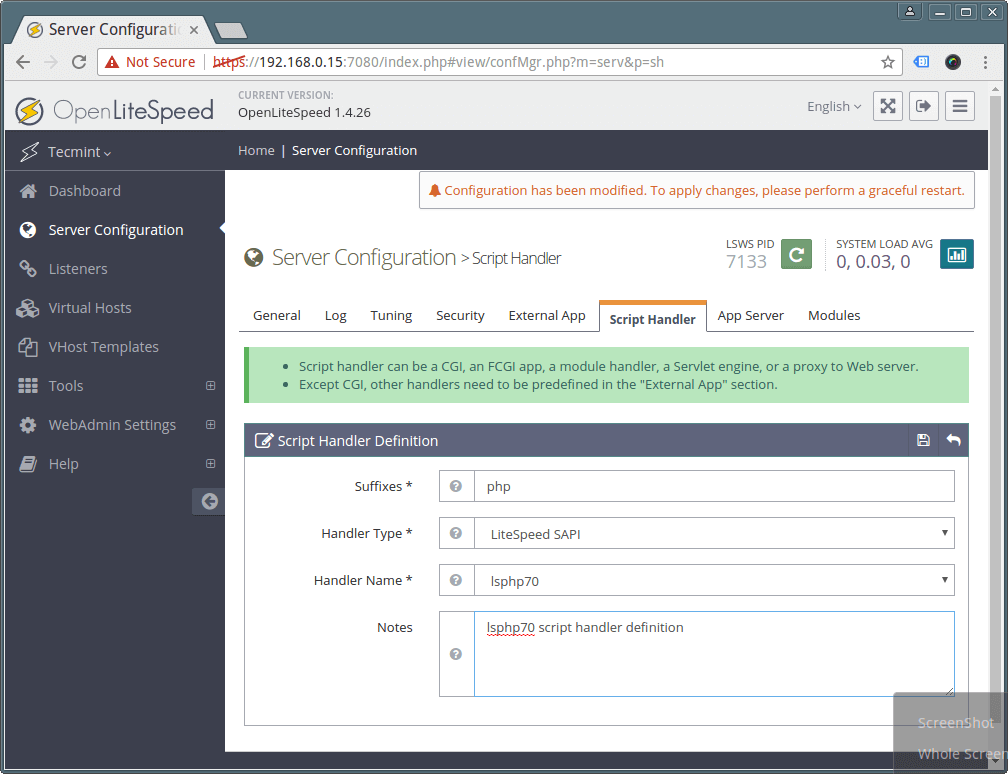The image size is (1008, 774).
Task: Open the English language dropdown
Action: [x=834, y=107]
